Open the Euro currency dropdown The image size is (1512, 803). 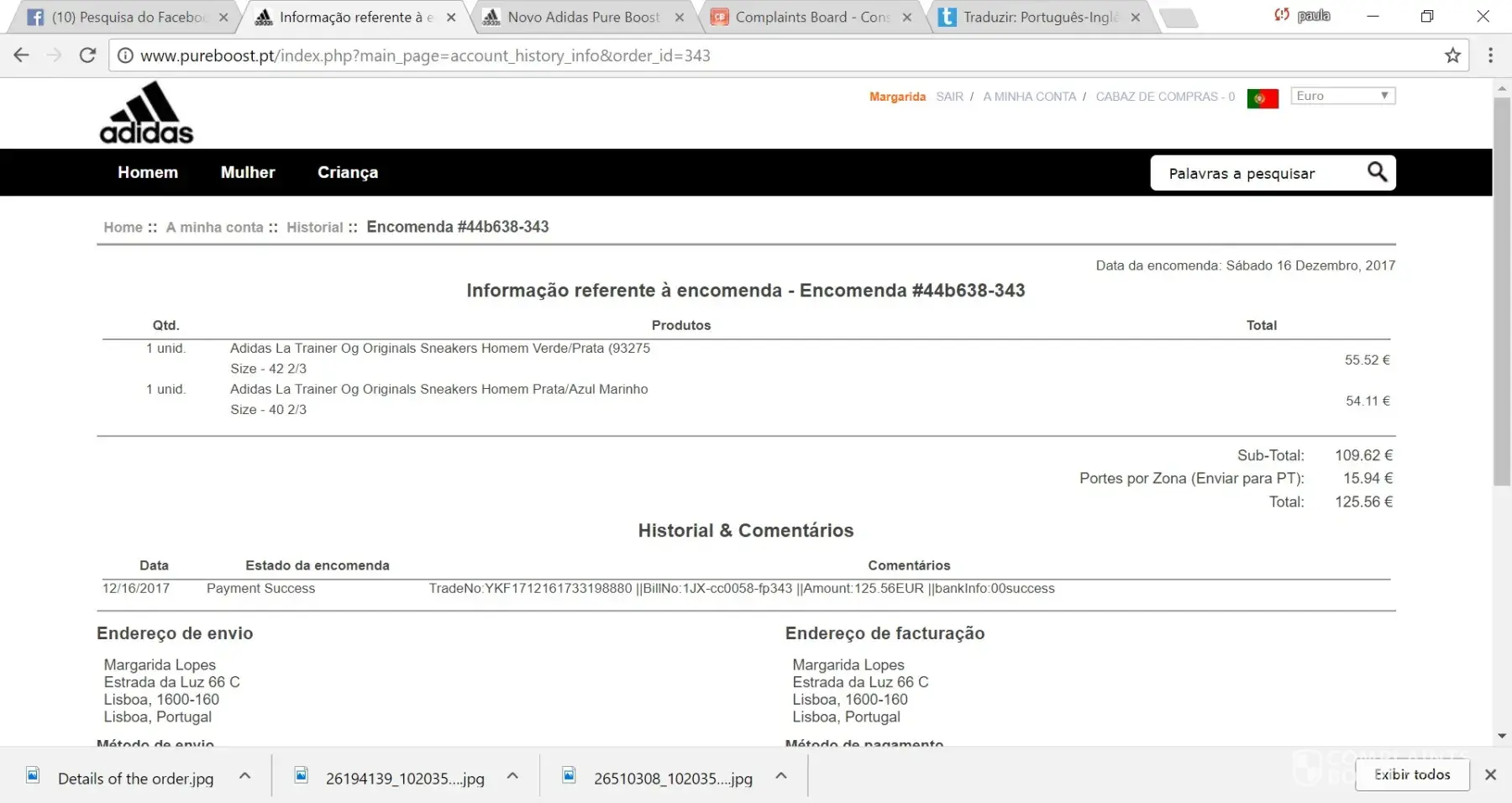tap(1342, 96)
